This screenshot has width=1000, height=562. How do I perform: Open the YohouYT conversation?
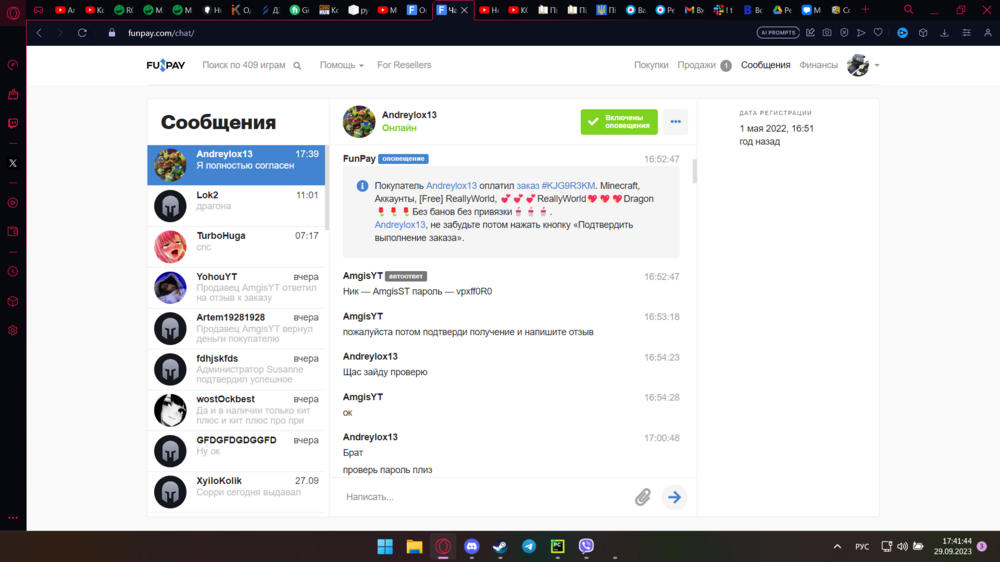(x=236, y=287)
